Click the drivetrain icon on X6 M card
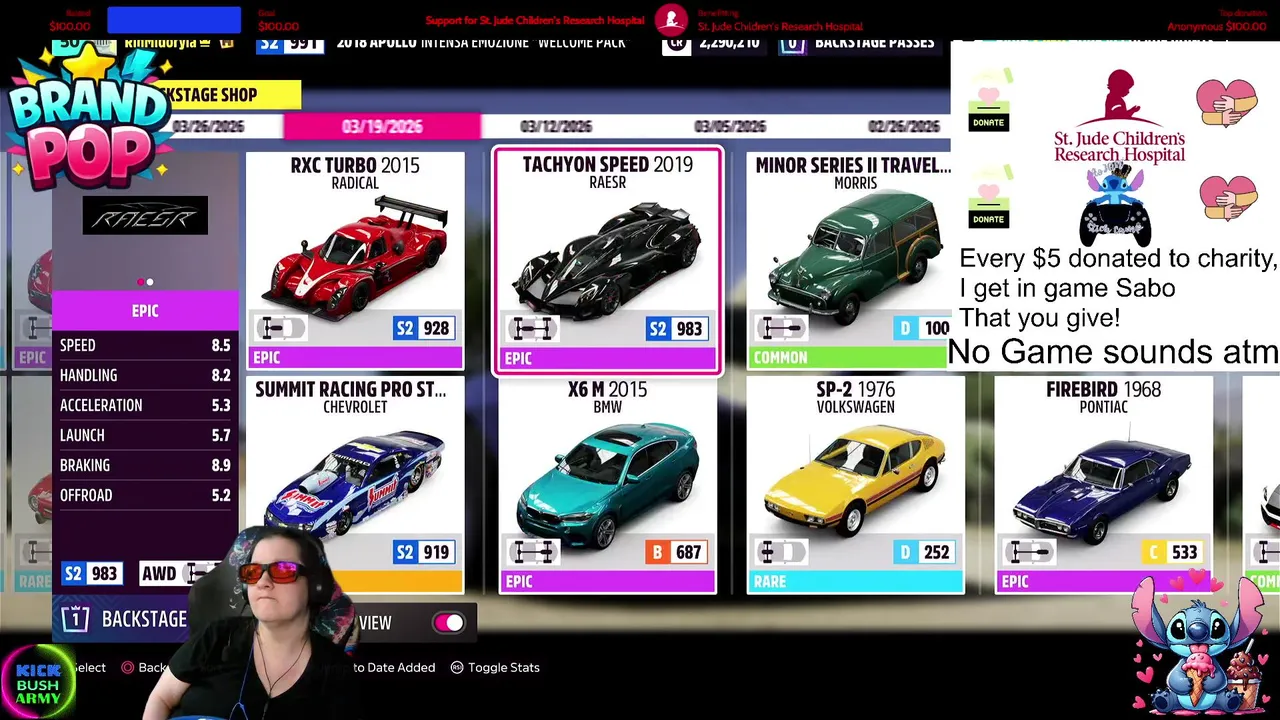 click(x=531, y=552)
